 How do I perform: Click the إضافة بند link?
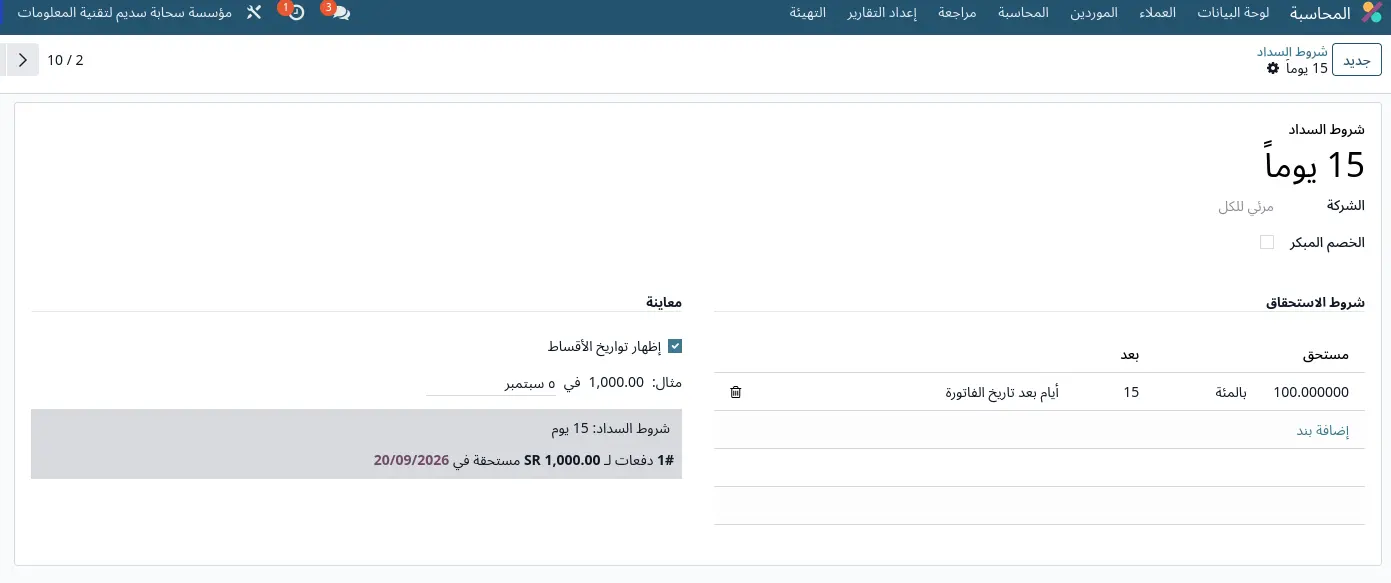pos(1323,430)
